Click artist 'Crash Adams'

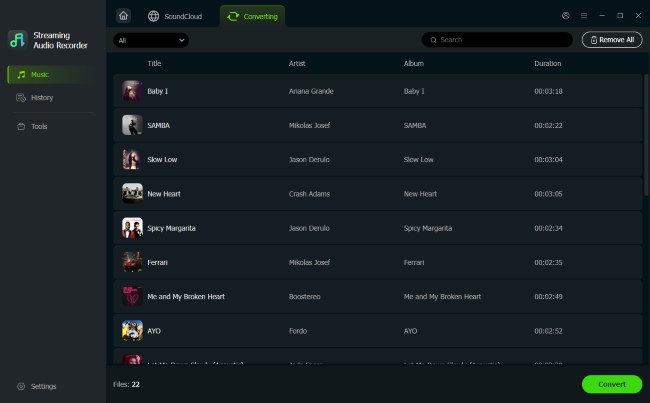pyautogui.click(x=309, y=194)
